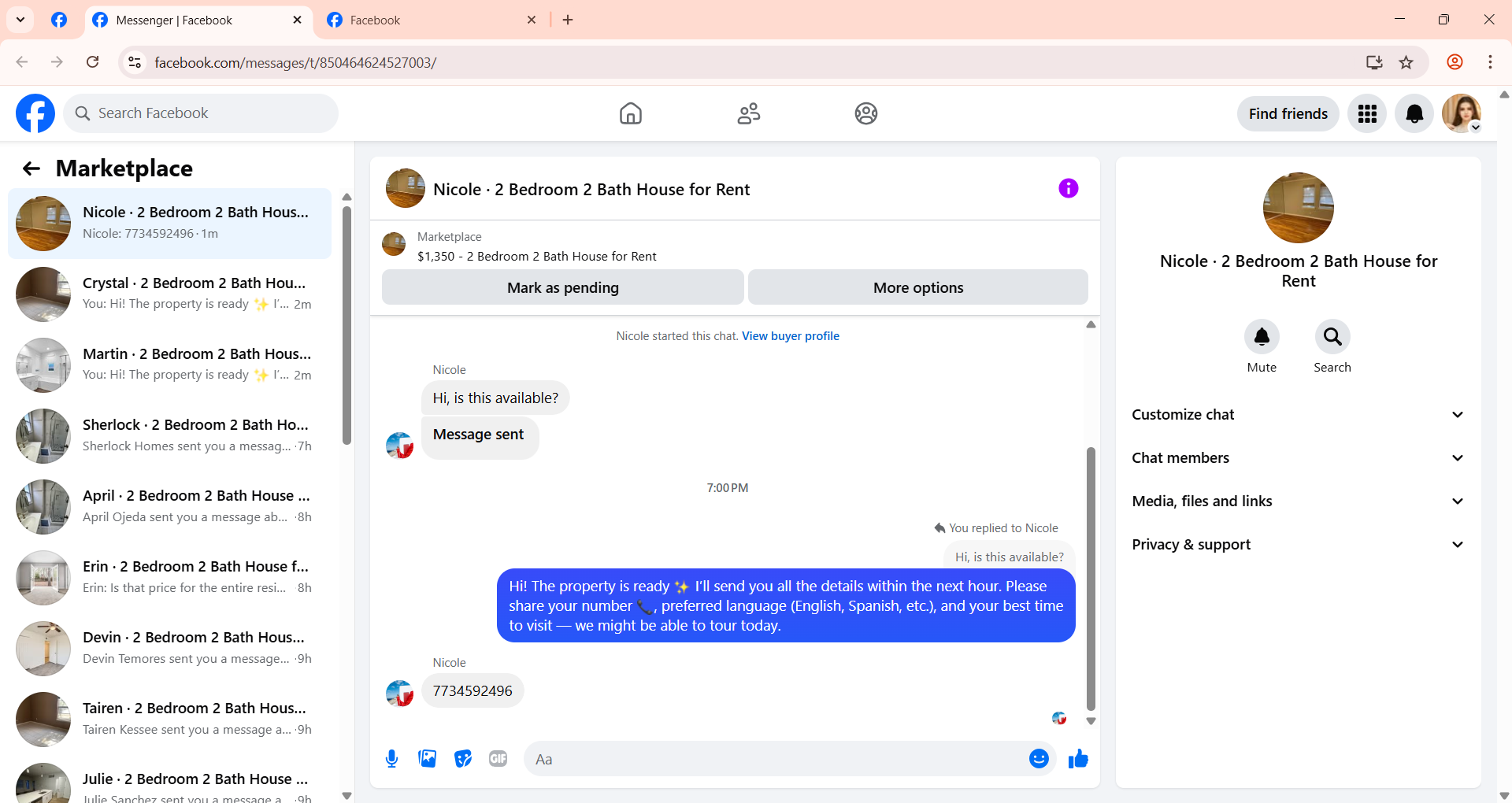
Task: Open Chrome profile icon
Action: click(1455, 62)
